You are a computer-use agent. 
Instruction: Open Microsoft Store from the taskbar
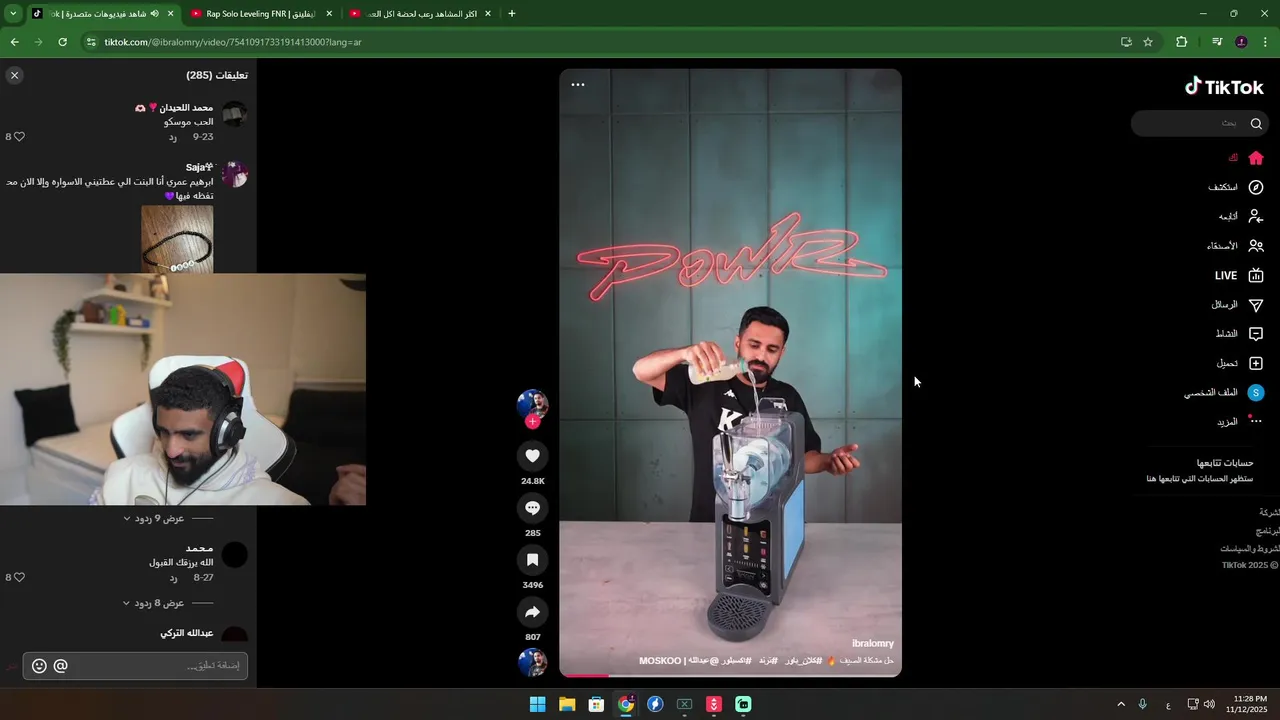tap(596, 704)
